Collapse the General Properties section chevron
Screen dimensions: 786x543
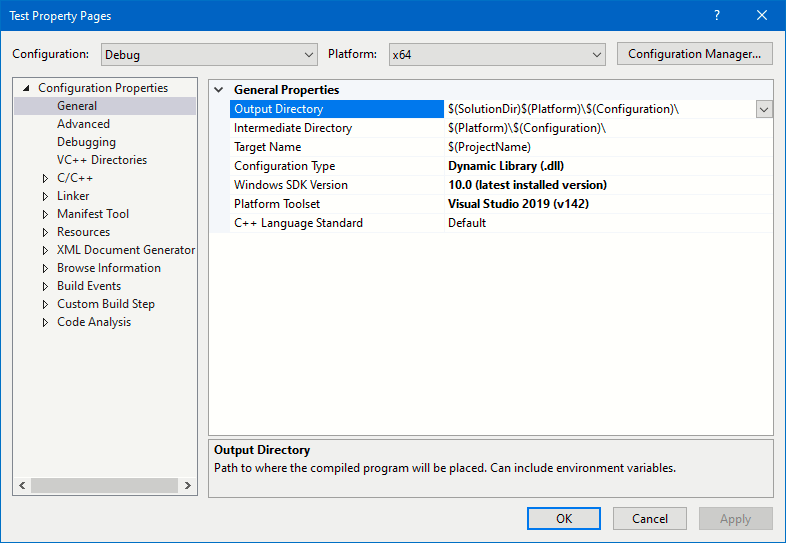tap(219, 90)
